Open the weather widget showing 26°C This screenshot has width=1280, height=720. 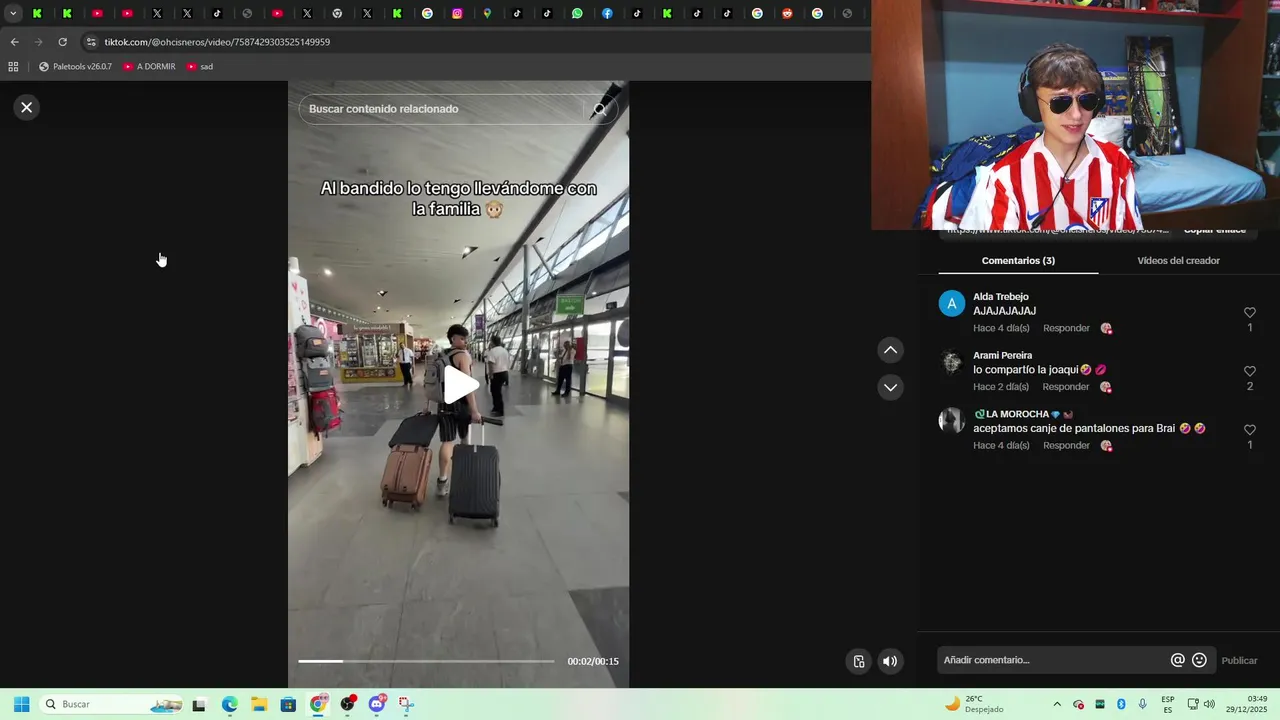(x=975, y=704)
